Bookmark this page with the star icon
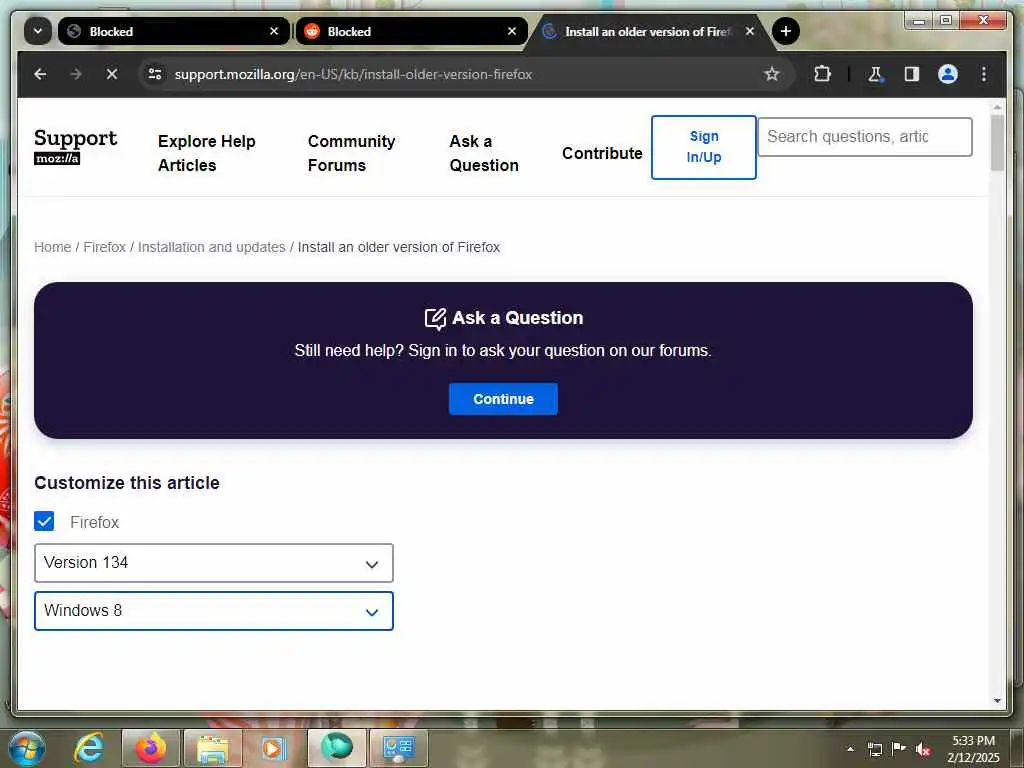 [x=771, y=74]
